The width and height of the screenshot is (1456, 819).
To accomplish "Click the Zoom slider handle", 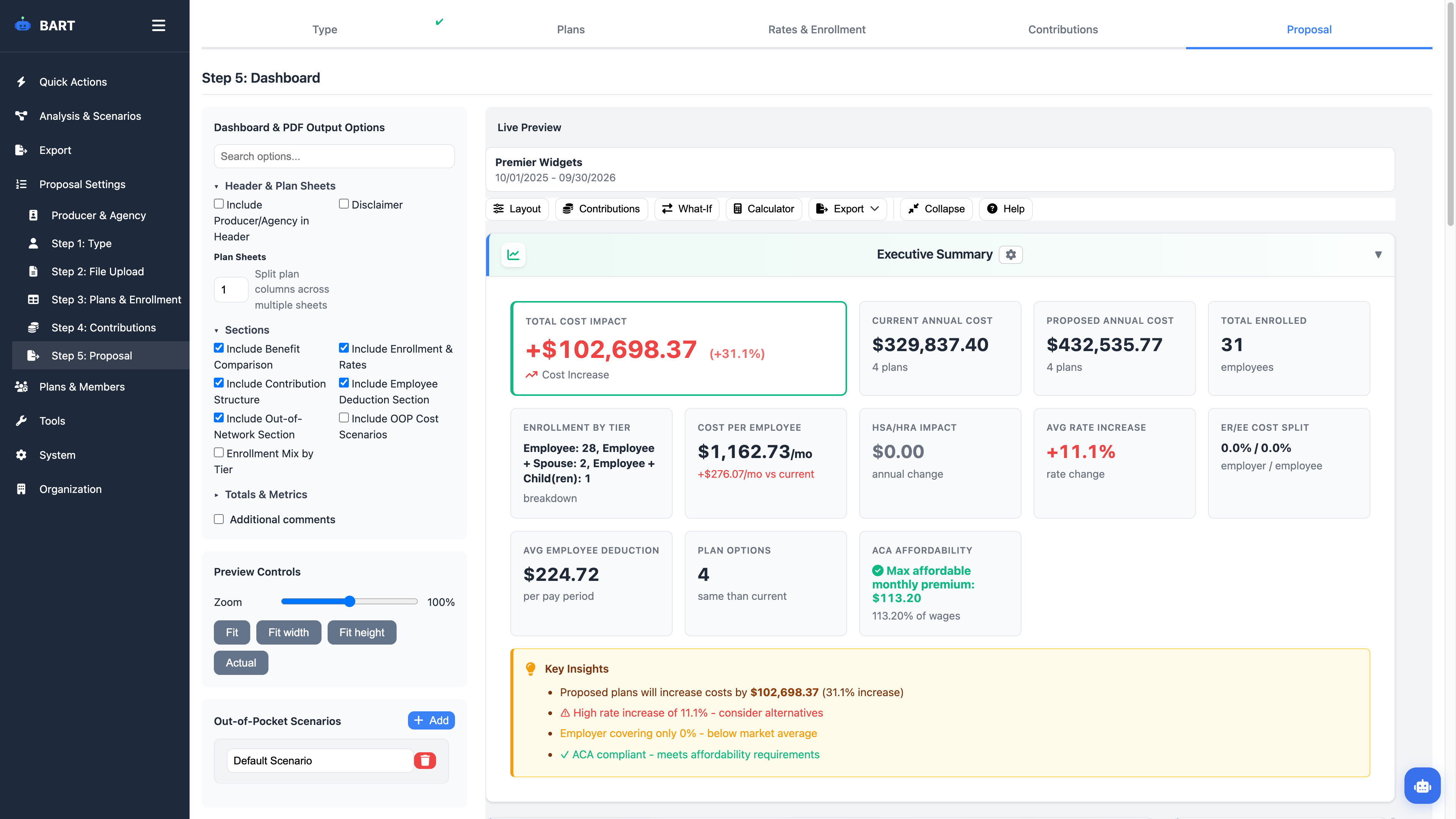I will pyautogui.click(x=350, y=601).
